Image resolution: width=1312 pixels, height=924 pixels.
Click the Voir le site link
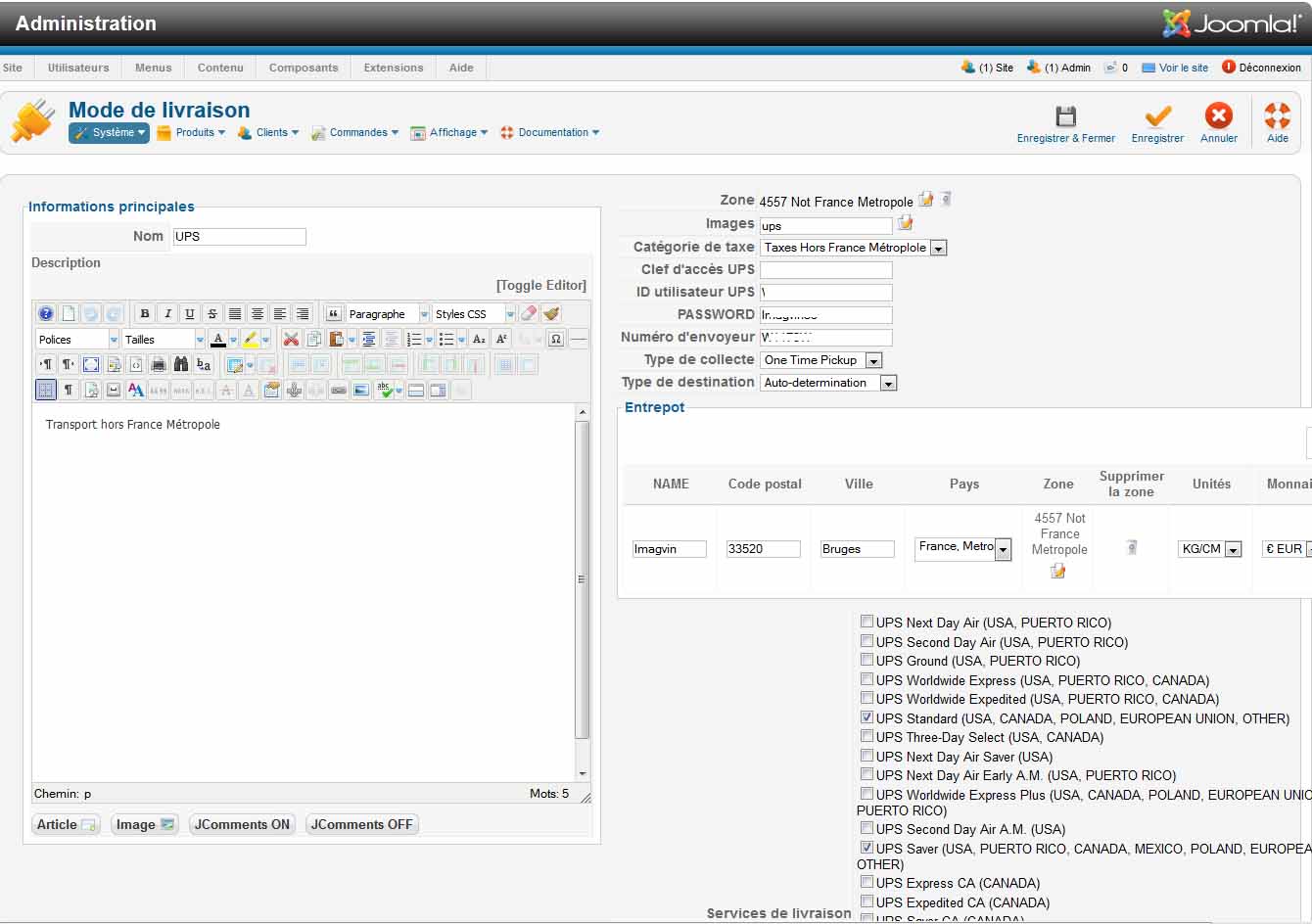pyautogui.click(x=1176, y=68)
